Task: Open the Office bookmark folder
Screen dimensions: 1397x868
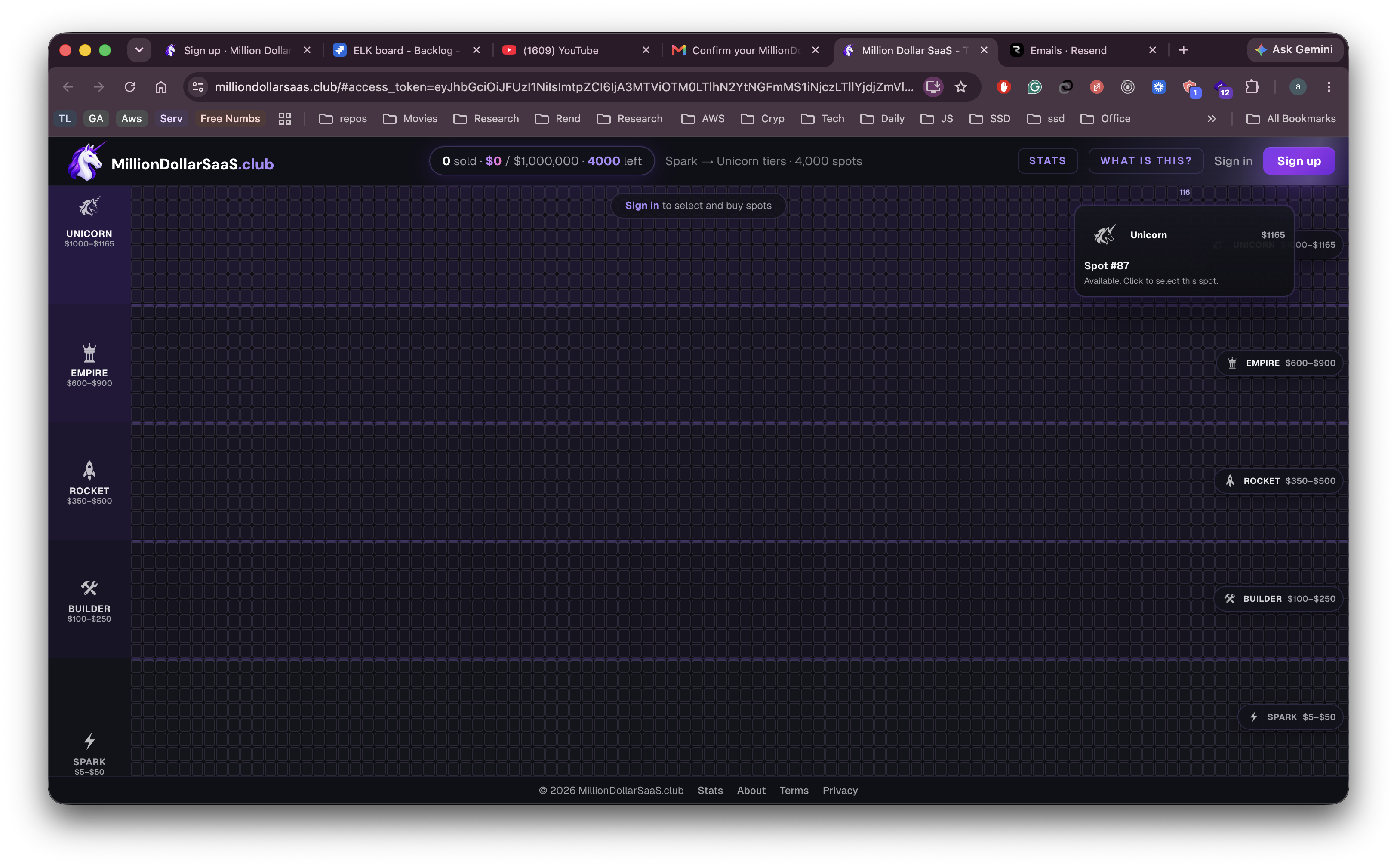Action: tap(1105, 119)
